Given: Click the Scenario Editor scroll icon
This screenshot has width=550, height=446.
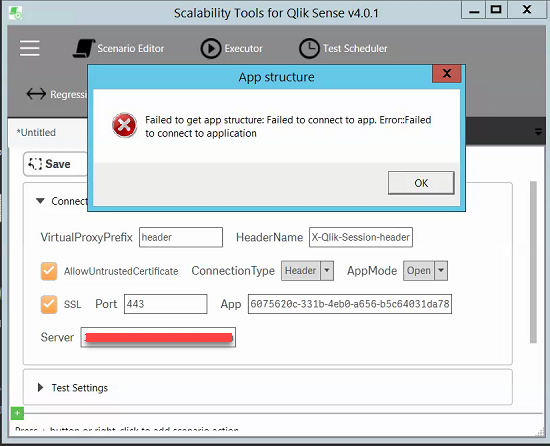Looking at the screenshot, I should 83,48.
